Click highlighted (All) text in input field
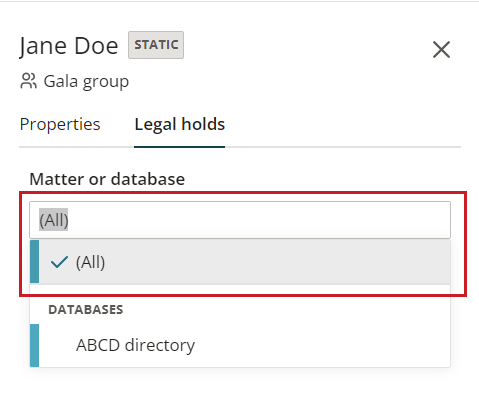479x407 pixels. 54,220
